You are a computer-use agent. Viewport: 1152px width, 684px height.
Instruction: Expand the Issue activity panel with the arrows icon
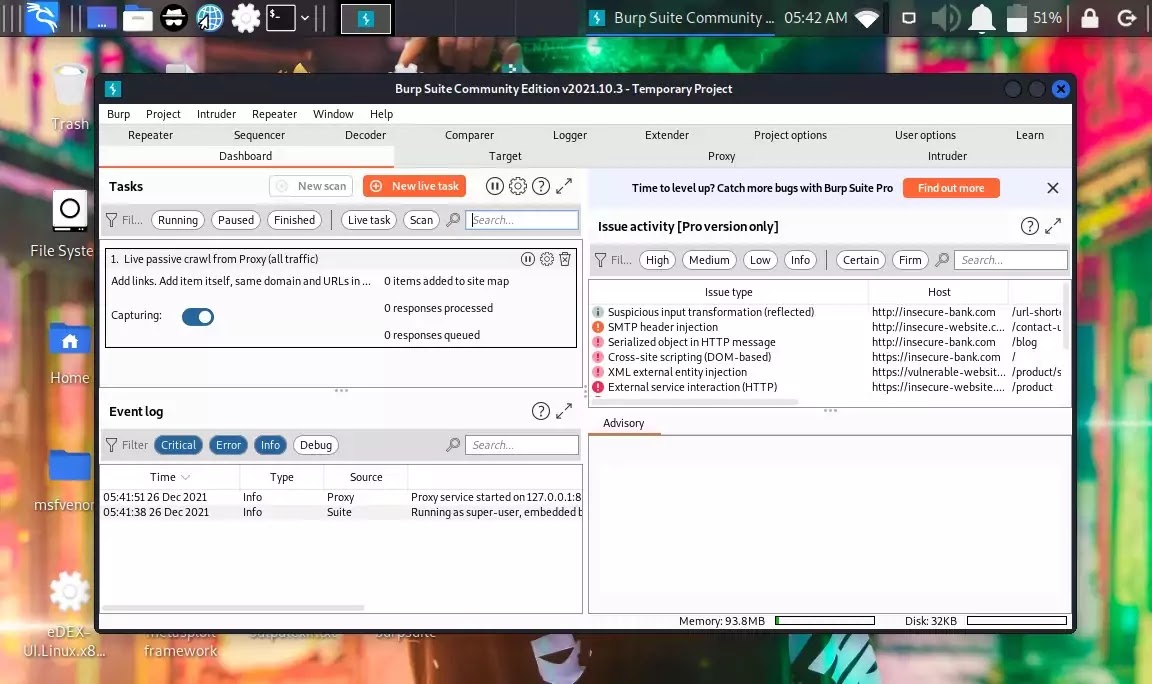point(1053,226)
